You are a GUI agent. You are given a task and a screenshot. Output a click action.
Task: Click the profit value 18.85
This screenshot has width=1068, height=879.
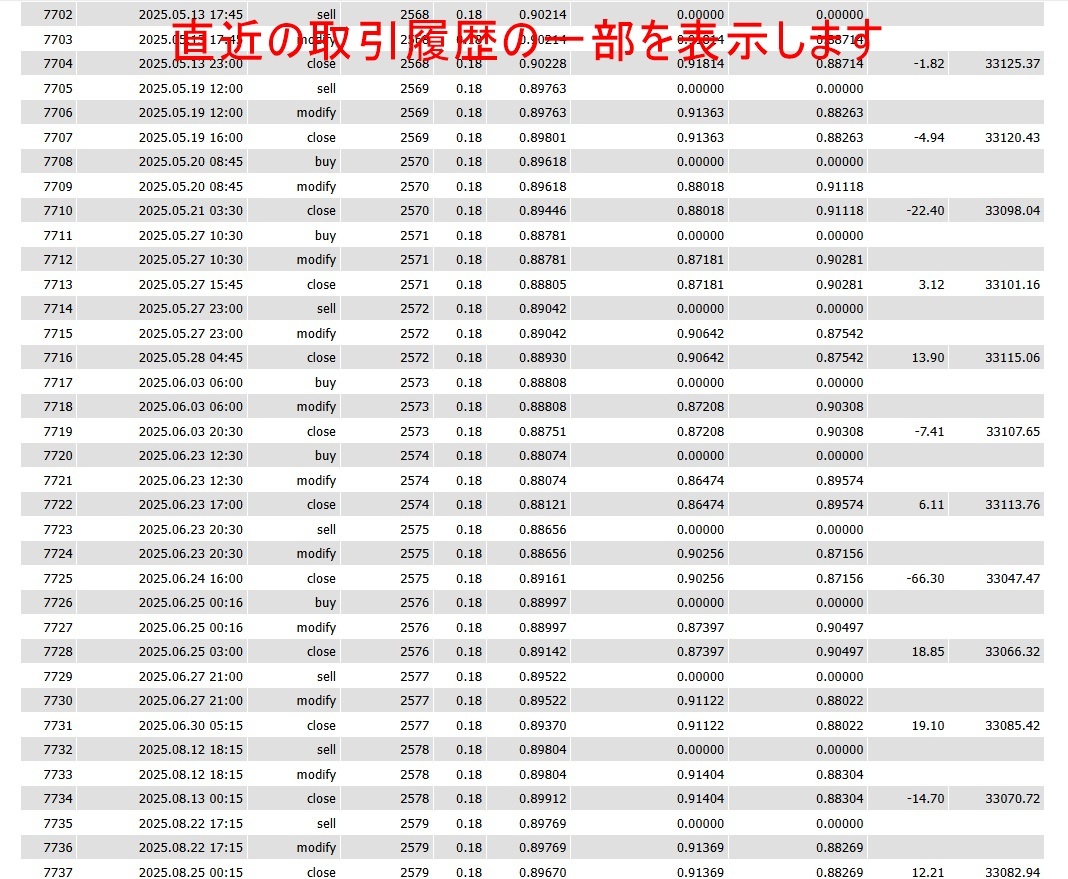pos(928,651)
